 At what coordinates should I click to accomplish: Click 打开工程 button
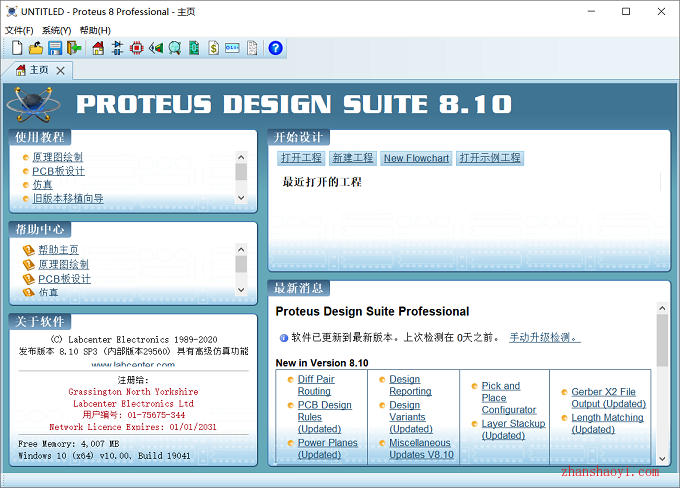click(301, 158)
